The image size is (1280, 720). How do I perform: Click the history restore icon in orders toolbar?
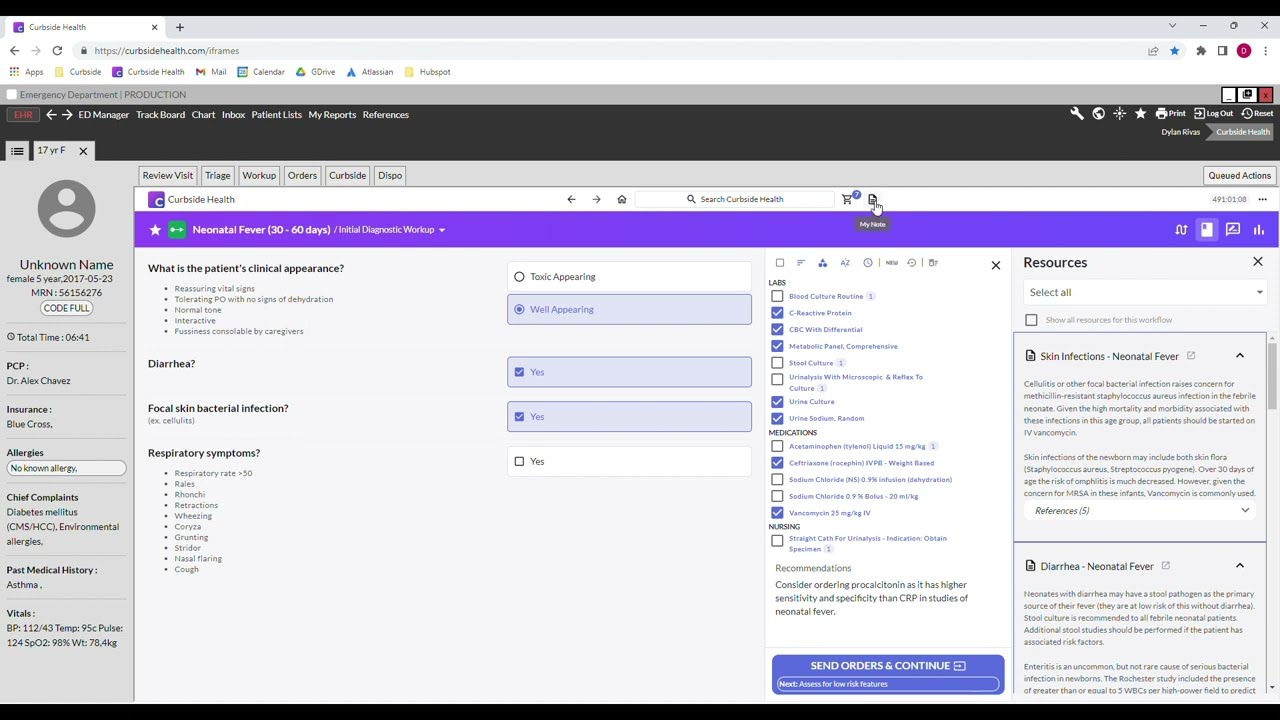point(912,263)
